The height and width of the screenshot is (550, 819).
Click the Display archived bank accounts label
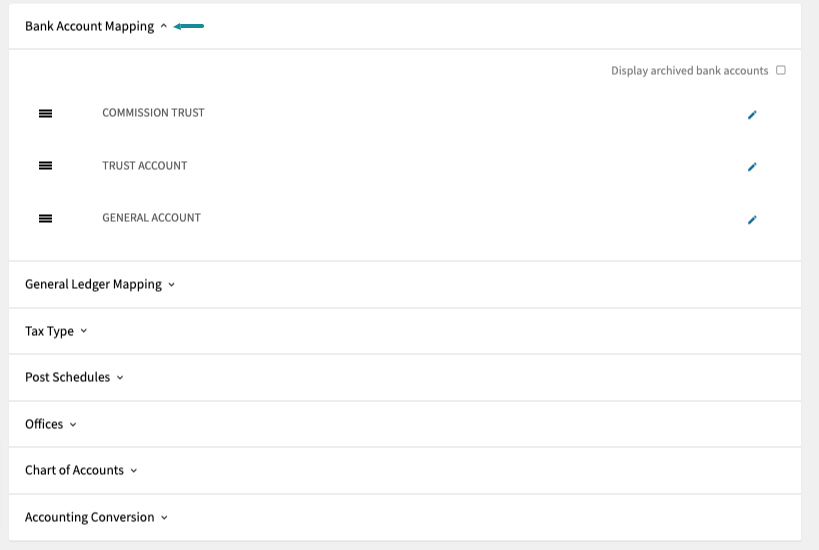689,71
